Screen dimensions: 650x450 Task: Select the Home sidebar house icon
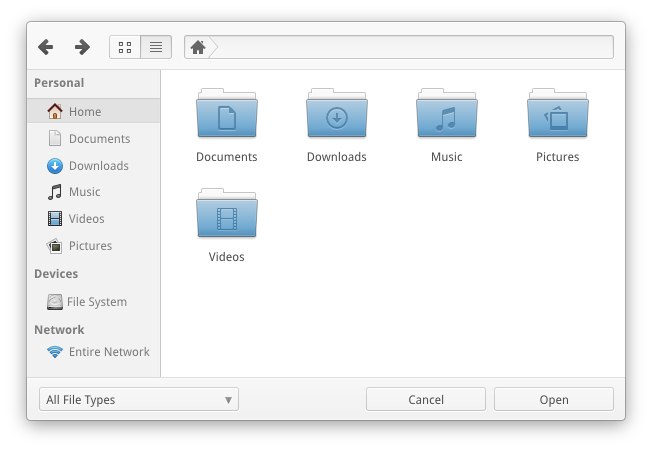[55, 111]
